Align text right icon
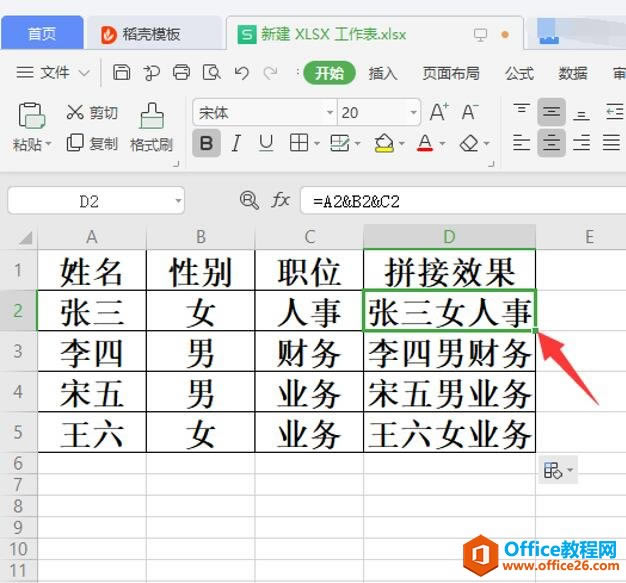 (581, 143)
